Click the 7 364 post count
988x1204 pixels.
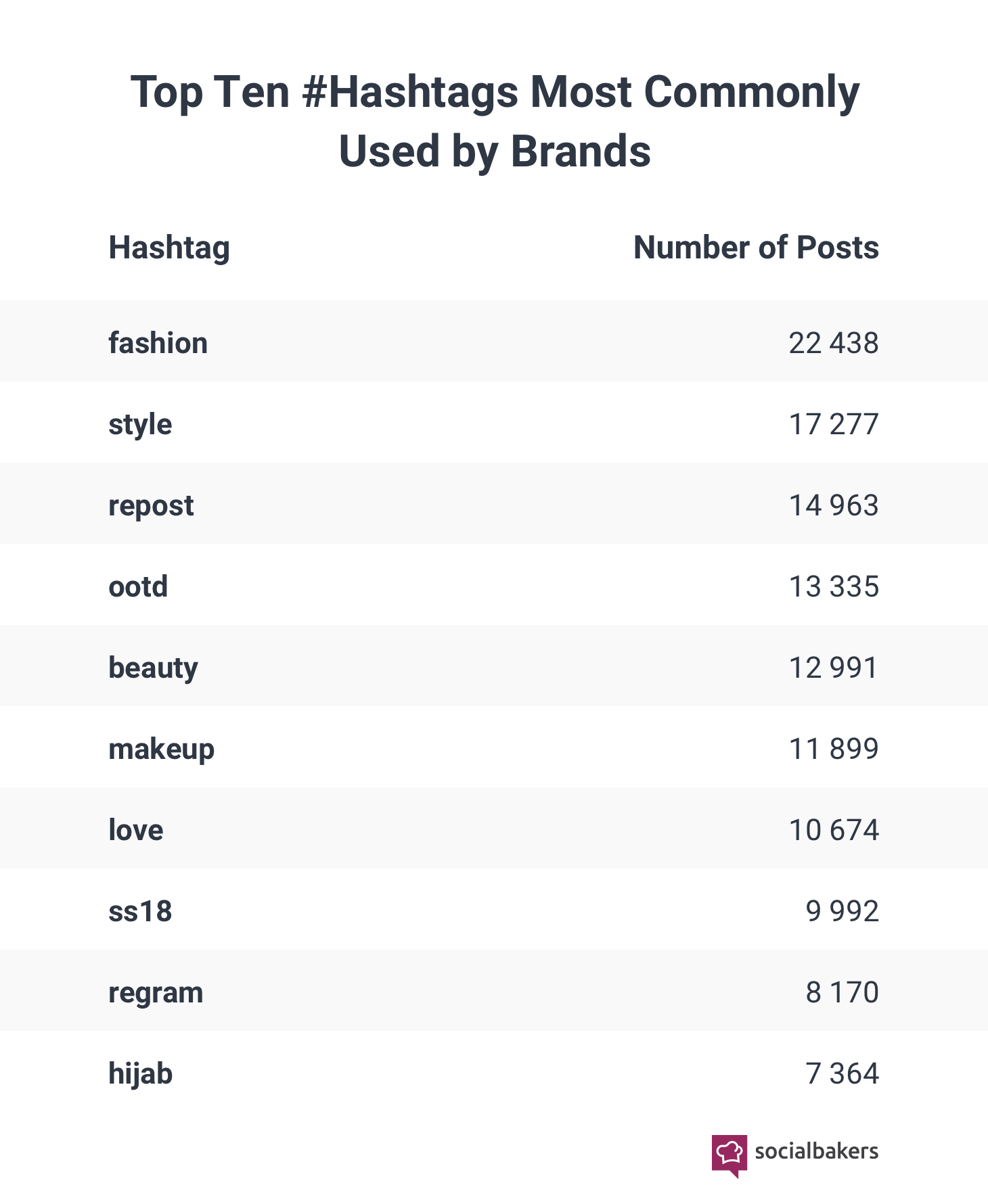pyautogui.click(x=842, y=1073)
